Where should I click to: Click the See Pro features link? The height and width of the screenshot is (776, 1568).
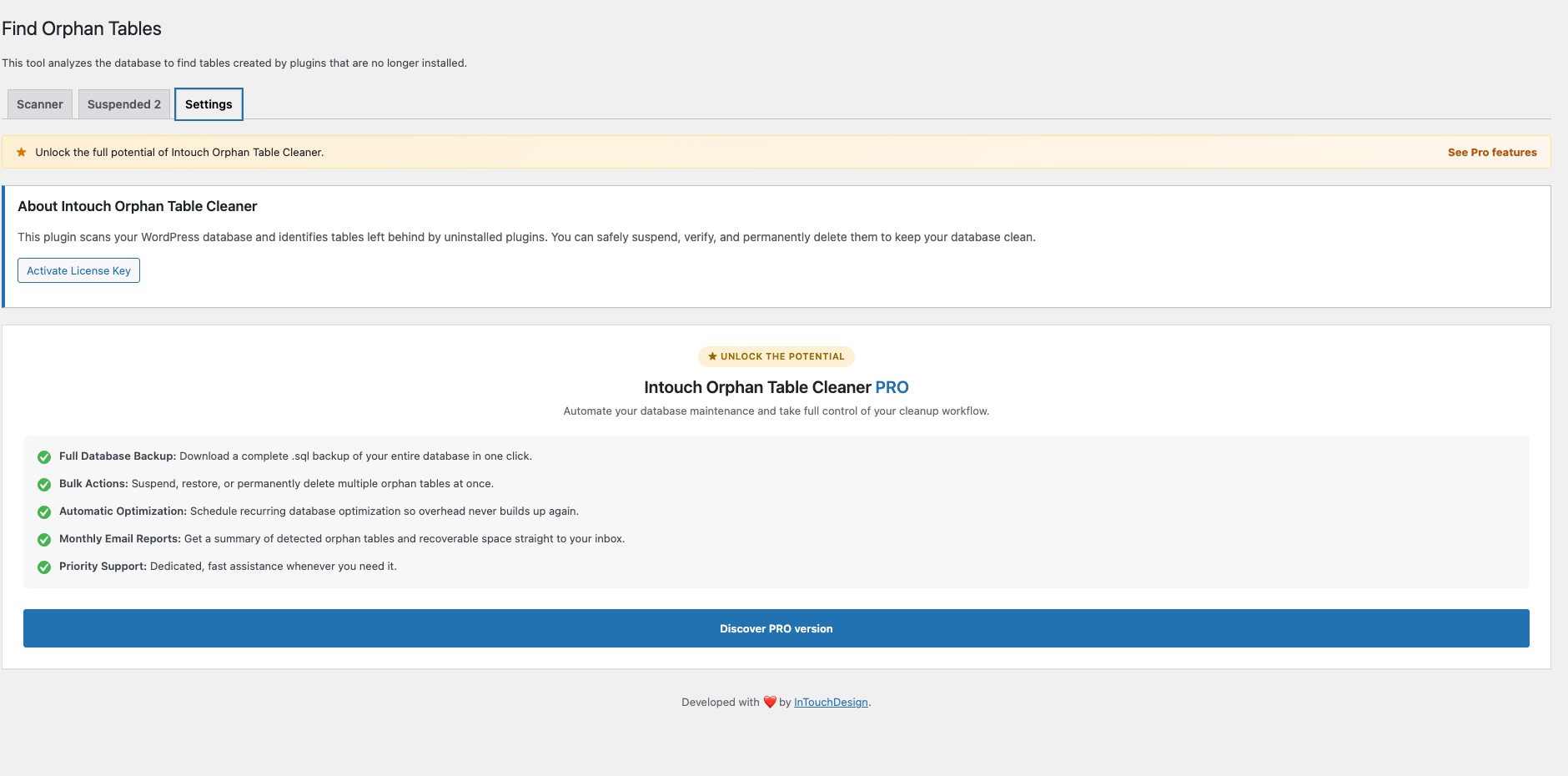(x=1492, y=152)
